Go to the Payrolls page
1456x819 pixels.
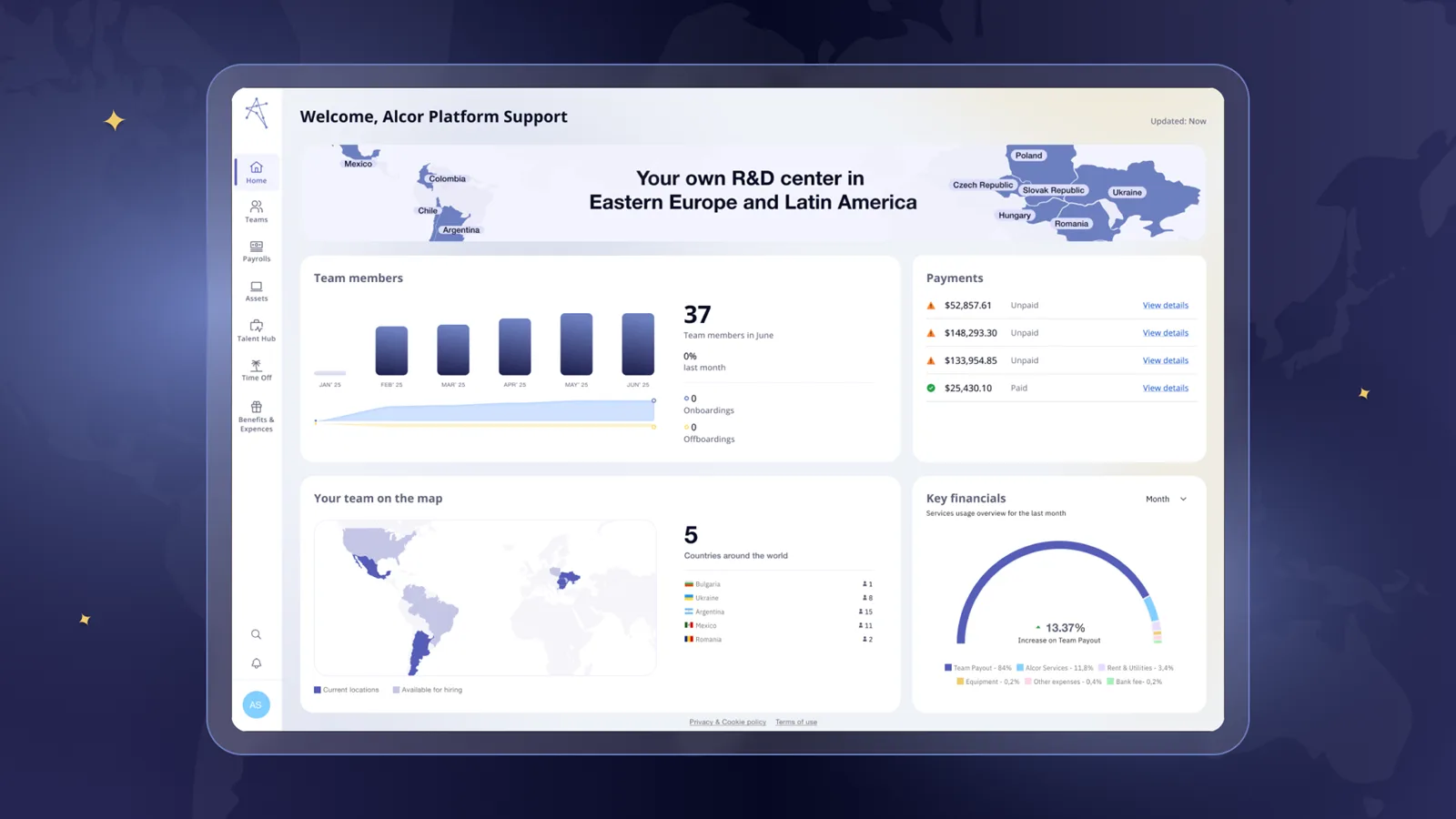(257, 251)
